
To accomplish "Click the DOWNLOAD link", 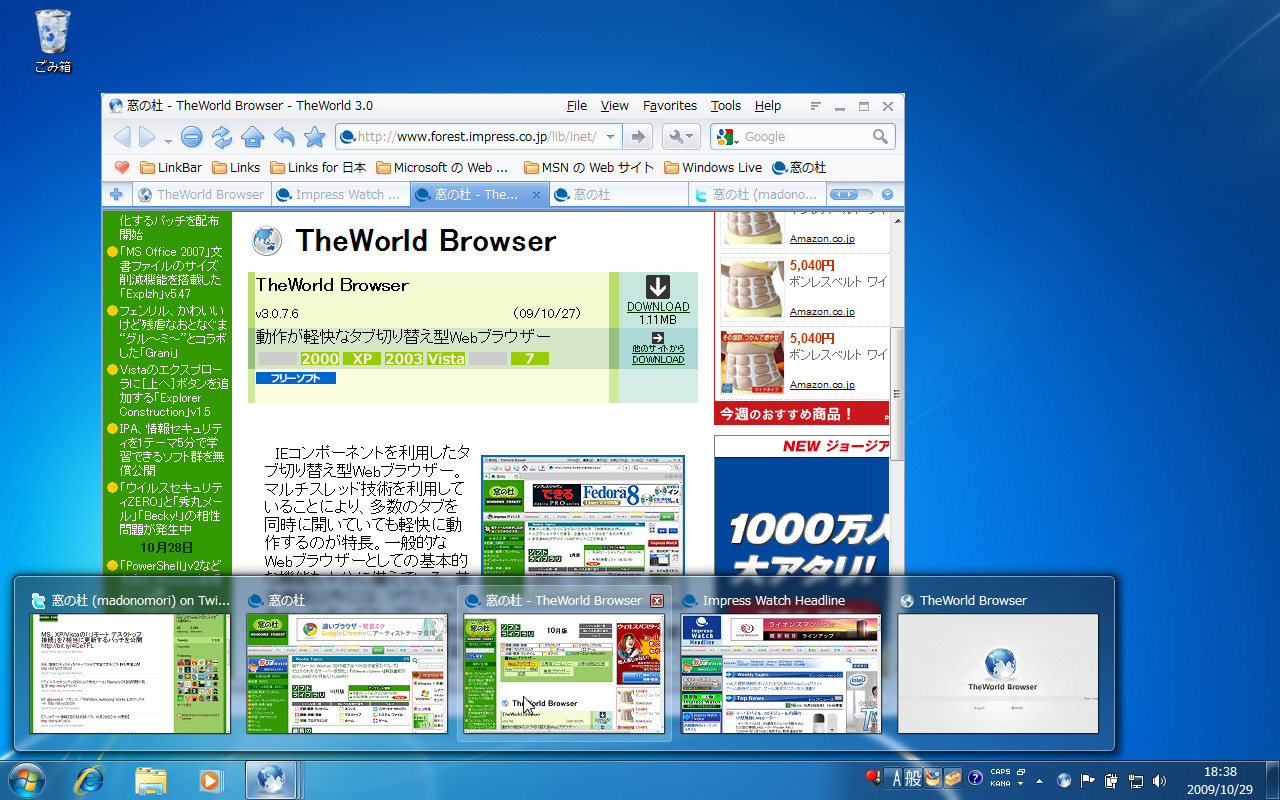I will (x=658, y=307).
